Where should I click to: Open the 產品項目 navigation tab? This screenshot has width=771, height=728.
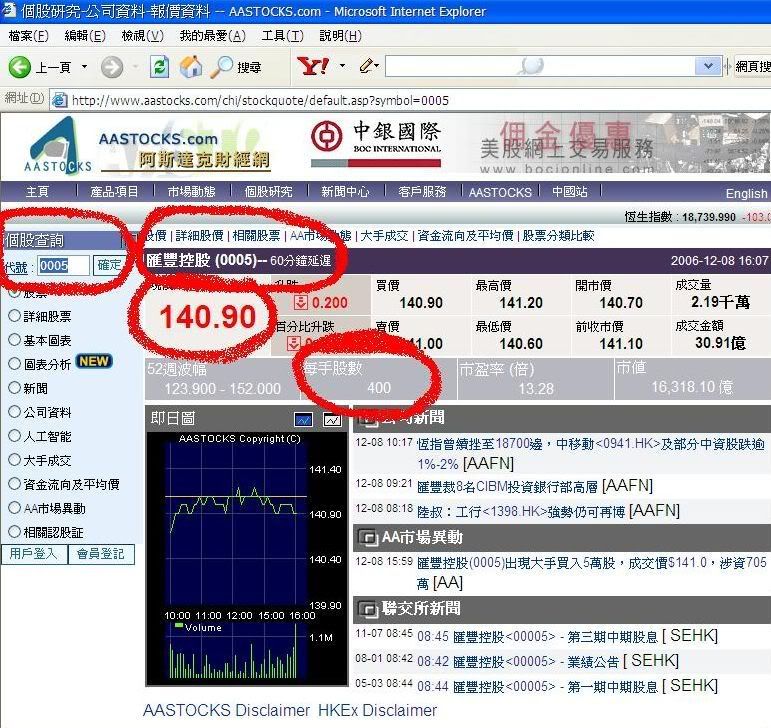click(115, 191)
